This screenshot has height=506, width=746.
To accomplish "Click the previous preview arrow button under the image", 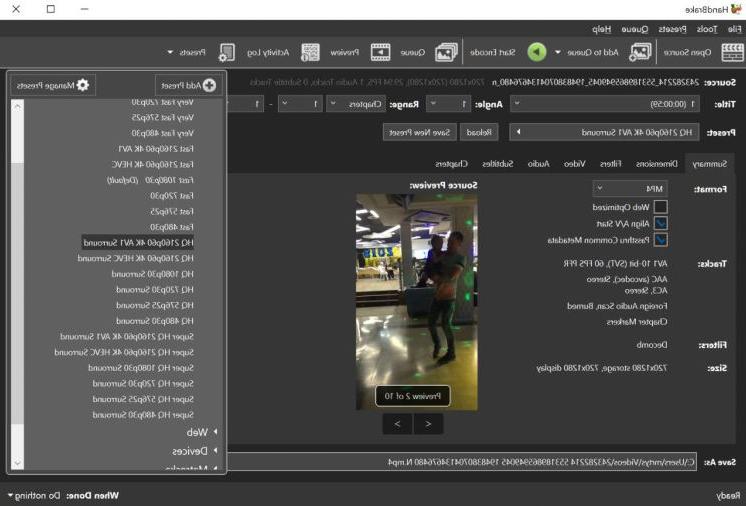I will [x=428, y=424].
